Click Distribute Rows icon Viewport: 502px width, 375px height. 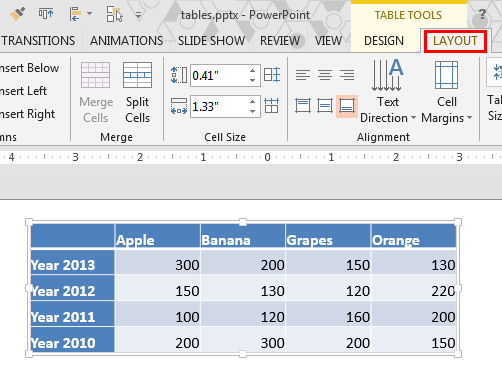pos(272,75)
